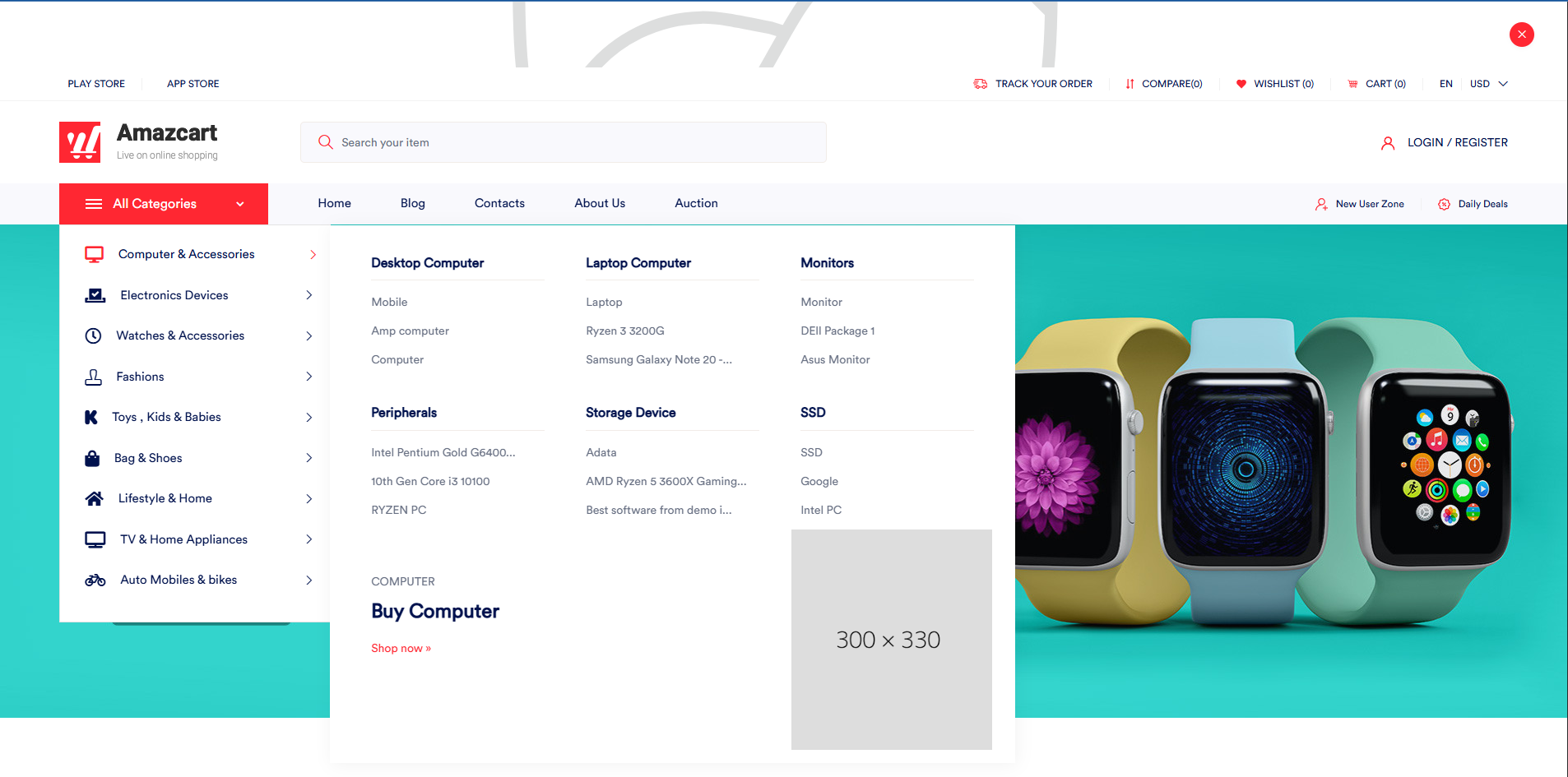Click AMD Ryzen 5 3600X Gaming link
Image resolution: width=1568 pixels, height=777 pixels.
(x=666, y=481)
